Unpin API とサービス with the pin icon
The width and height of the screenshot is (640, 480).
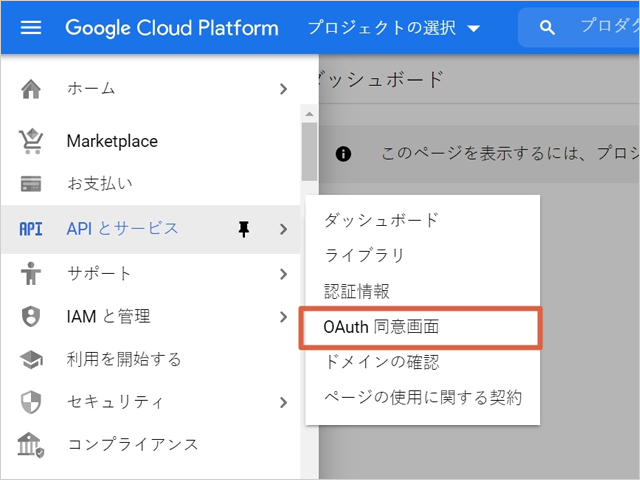(x=244, y=229)
